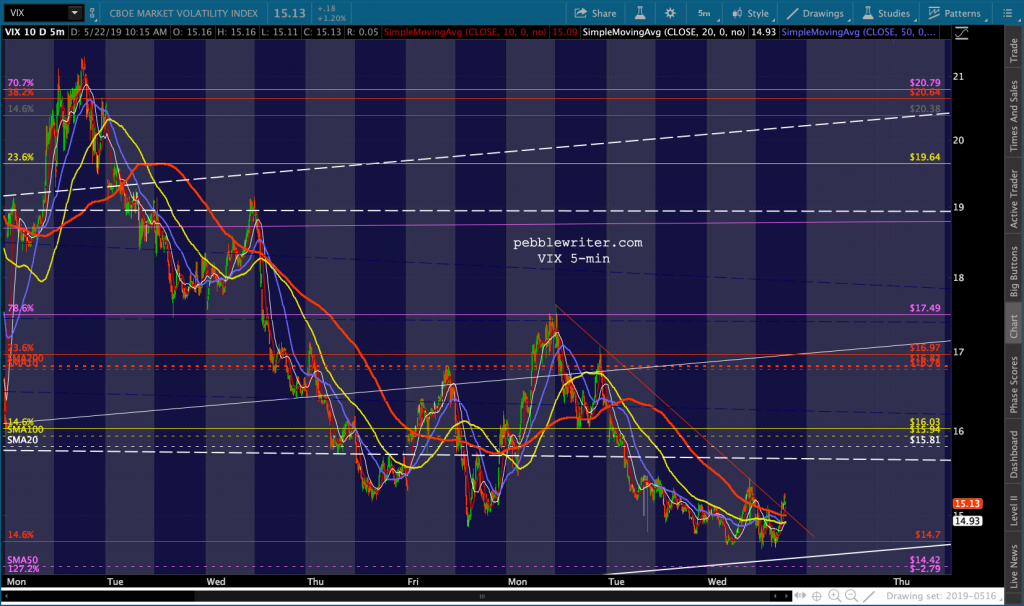Click the $17.49 magenta level label
Viewport: 1024px width, 606px height.
pos(925,308)
